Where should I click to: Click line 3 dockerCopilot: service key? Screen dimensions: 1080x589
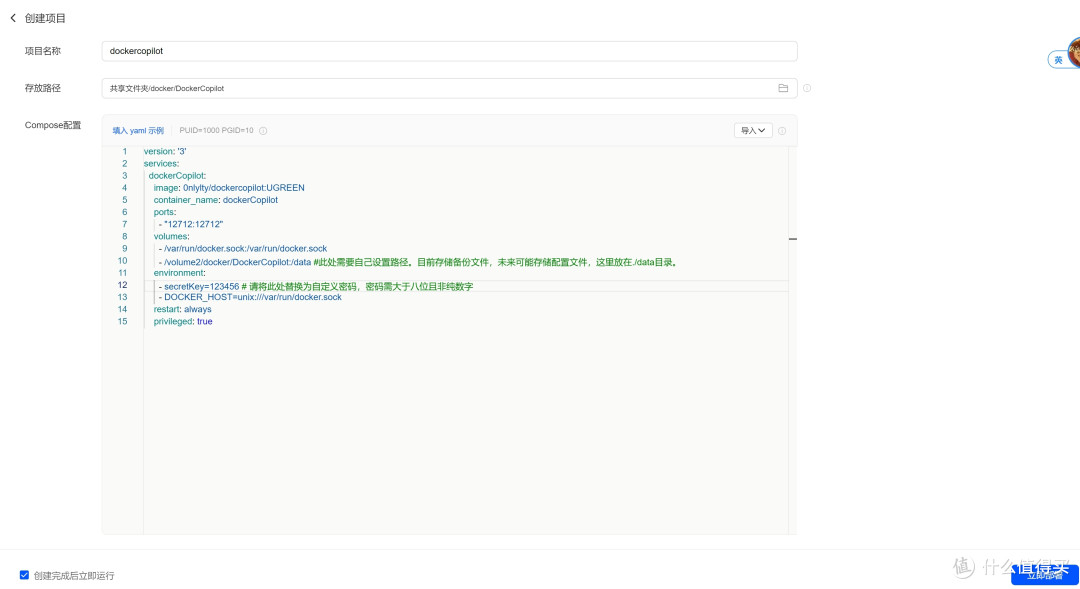click(x=177, y=176)
